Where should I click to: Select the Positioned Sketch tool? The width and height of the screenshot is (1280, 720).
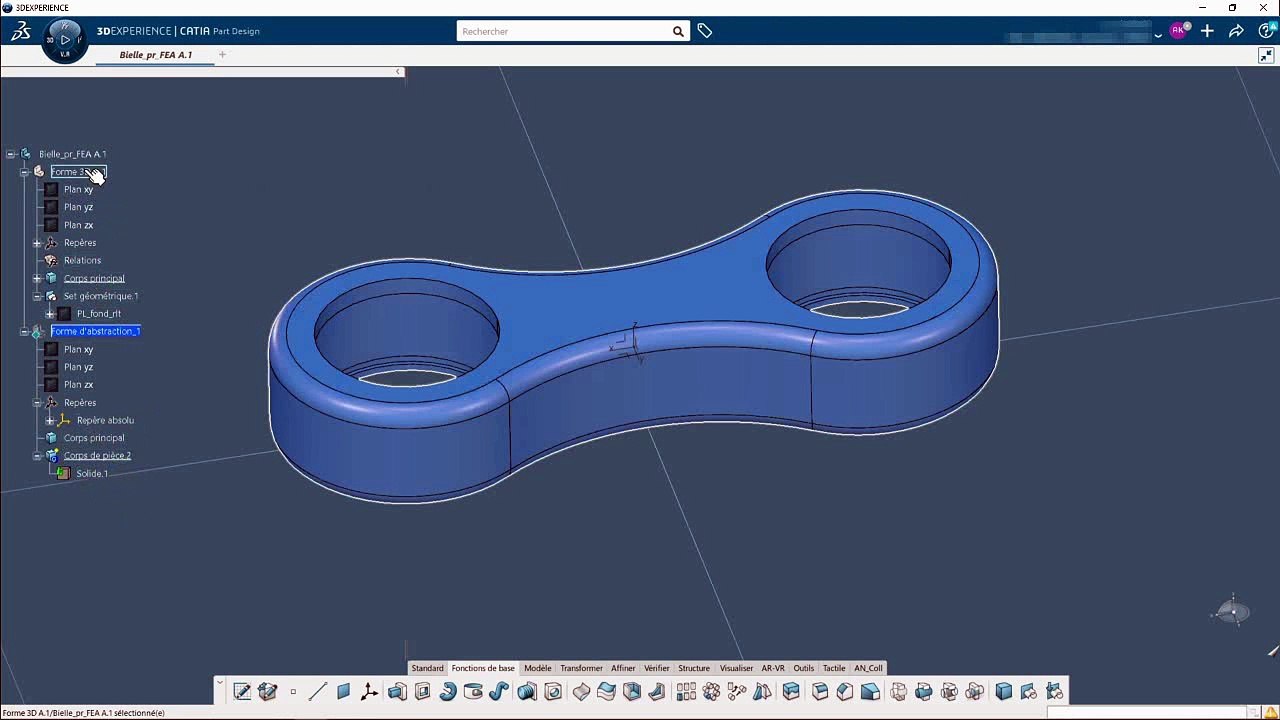tap(267, 691)
